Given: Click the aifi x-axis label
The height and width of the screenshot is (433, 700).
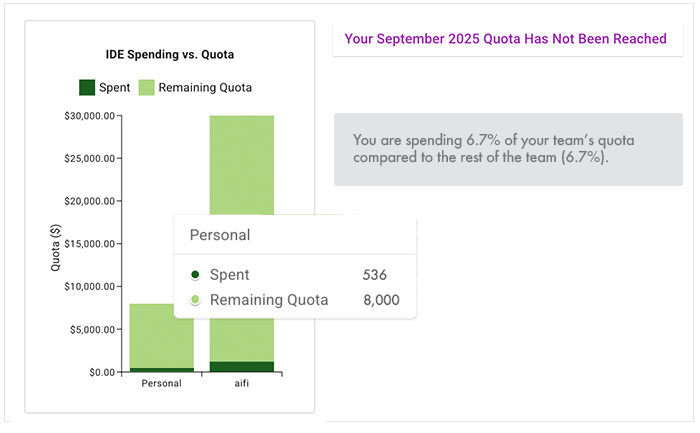Looking at the screenshot, I should click(241, 383).
